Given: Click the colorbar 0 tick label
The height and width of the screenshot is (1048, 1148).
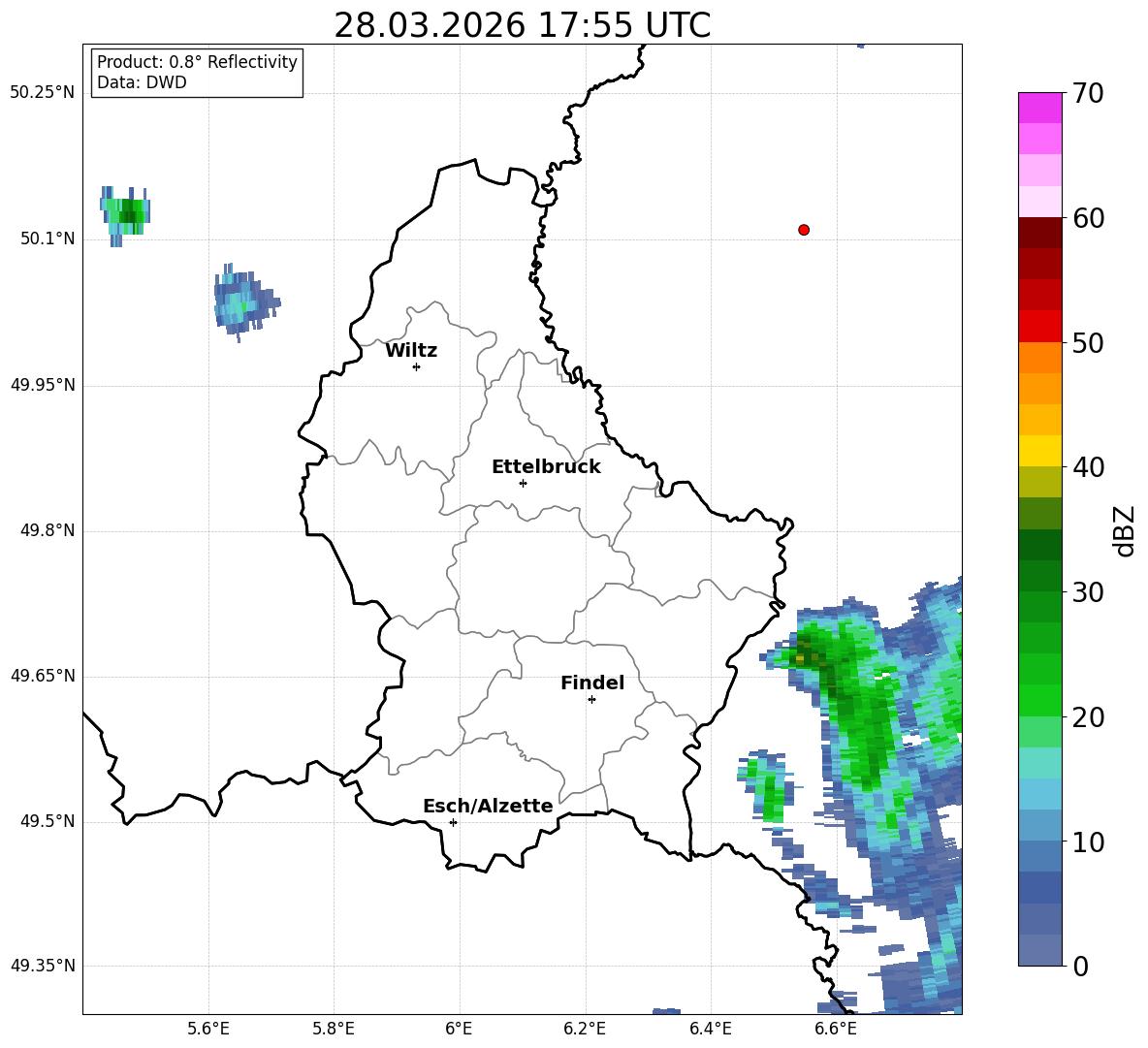Looking at the screenshot, I should pyautogui.click(x=1080, y=966).
